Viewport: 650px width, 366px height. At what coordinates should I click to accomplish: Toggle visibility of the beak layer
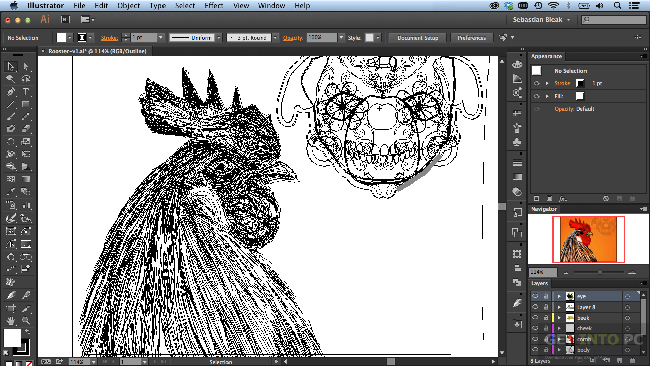tap(535, 318)
